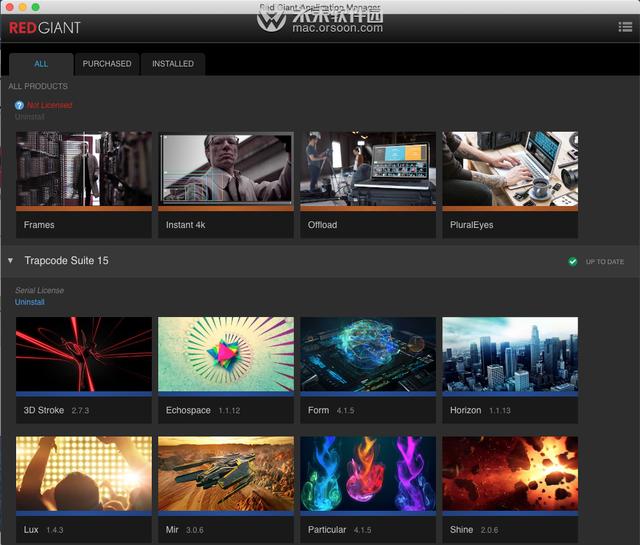Select the Form product thumbnail

(x=368, y=354)
